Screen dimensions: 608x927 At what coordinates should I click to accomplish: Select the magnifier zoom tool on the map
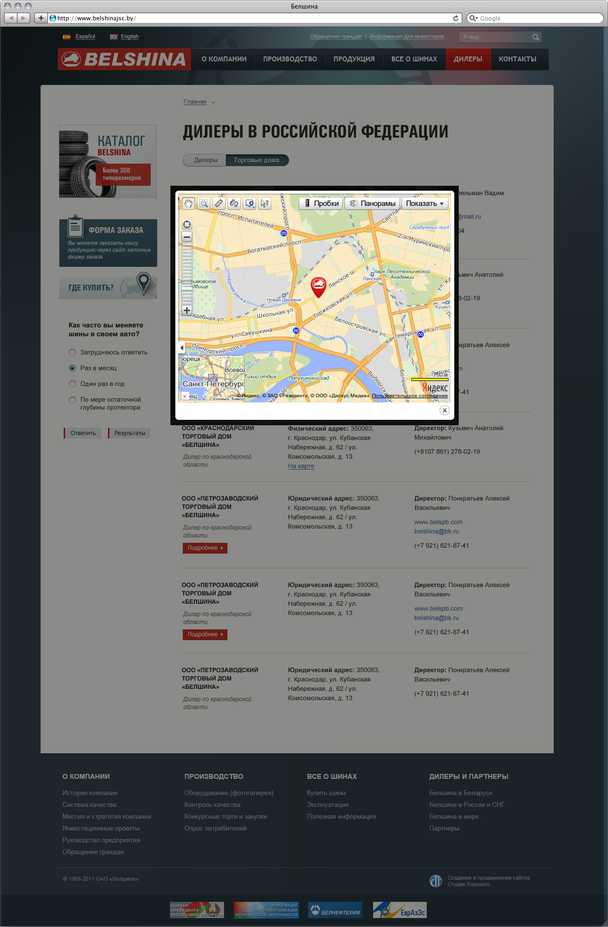coord(203,203)
